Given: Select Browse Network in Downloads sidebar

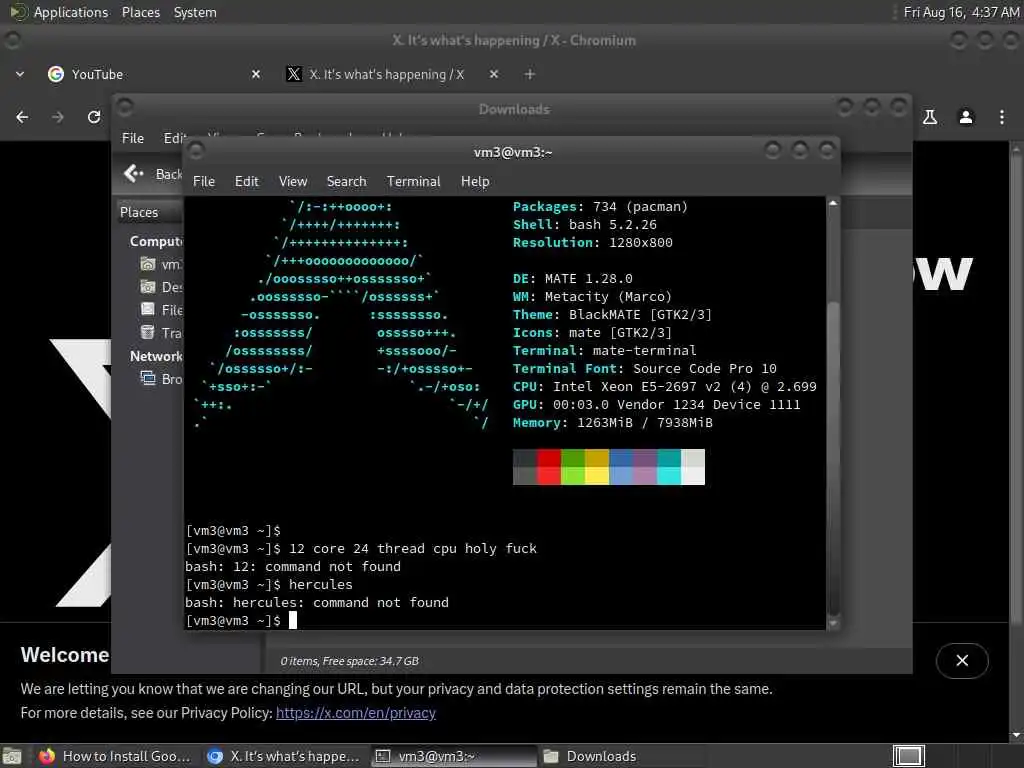Looking at the screenshot, I should 161,379.
